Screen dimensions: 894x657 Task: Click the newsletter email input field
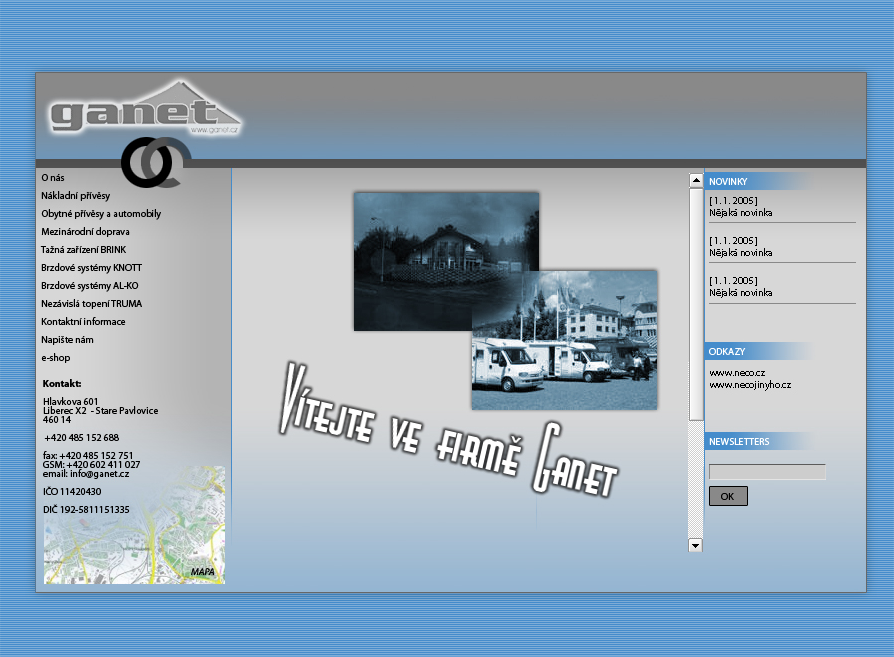point(767,472)
